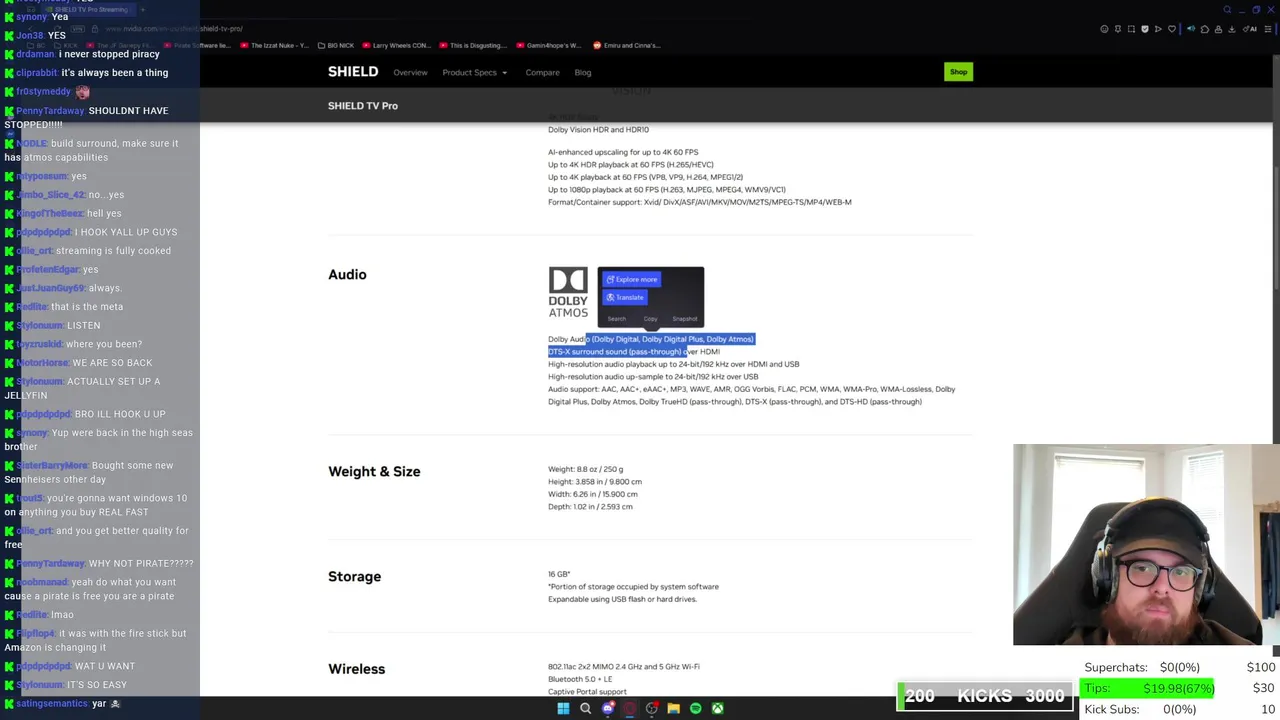Click 'Weight: 8.8 oz / 250 g' text
The width and height of the screenshot is (1280, 720).
point(585,469)
